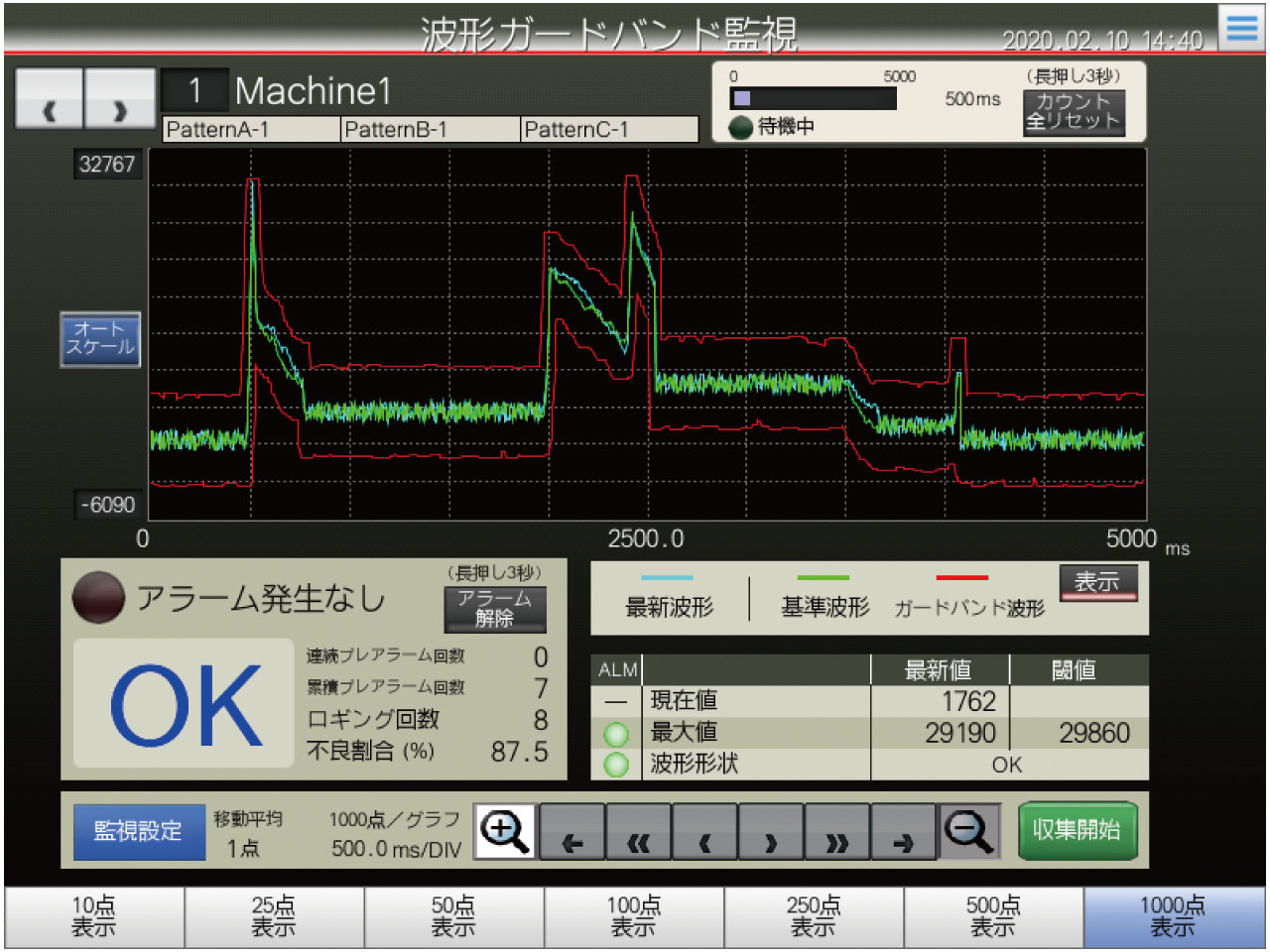Go to the previous machine

pos(50,99)
